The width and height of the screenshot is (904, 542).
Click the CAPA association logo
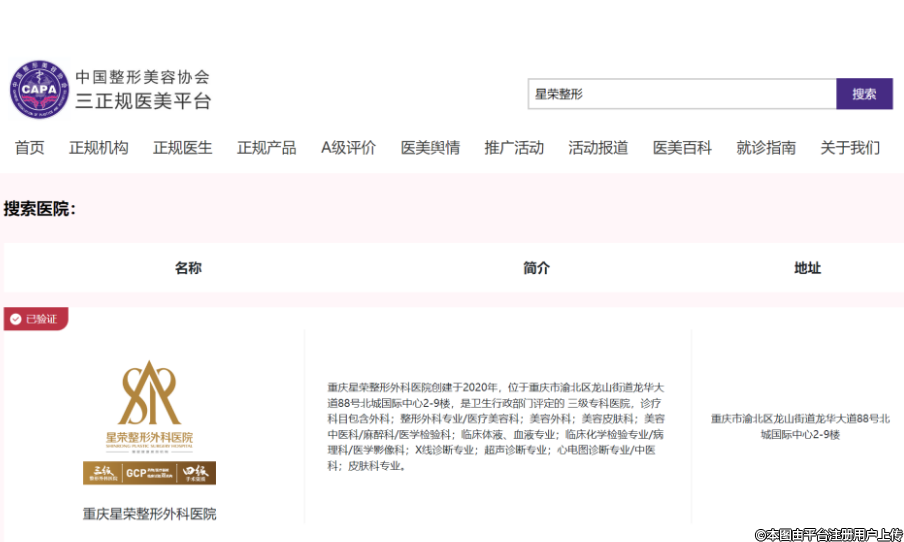pyautogui.click(x=38, y=90)
